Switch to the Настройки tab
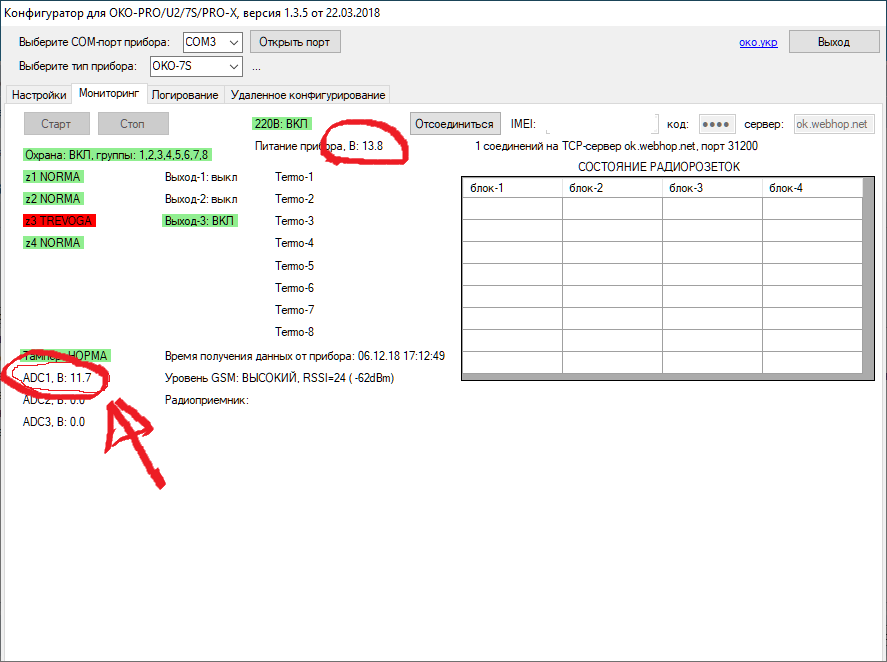Viewport: 887px width, 662px height. tap(39, 95)
